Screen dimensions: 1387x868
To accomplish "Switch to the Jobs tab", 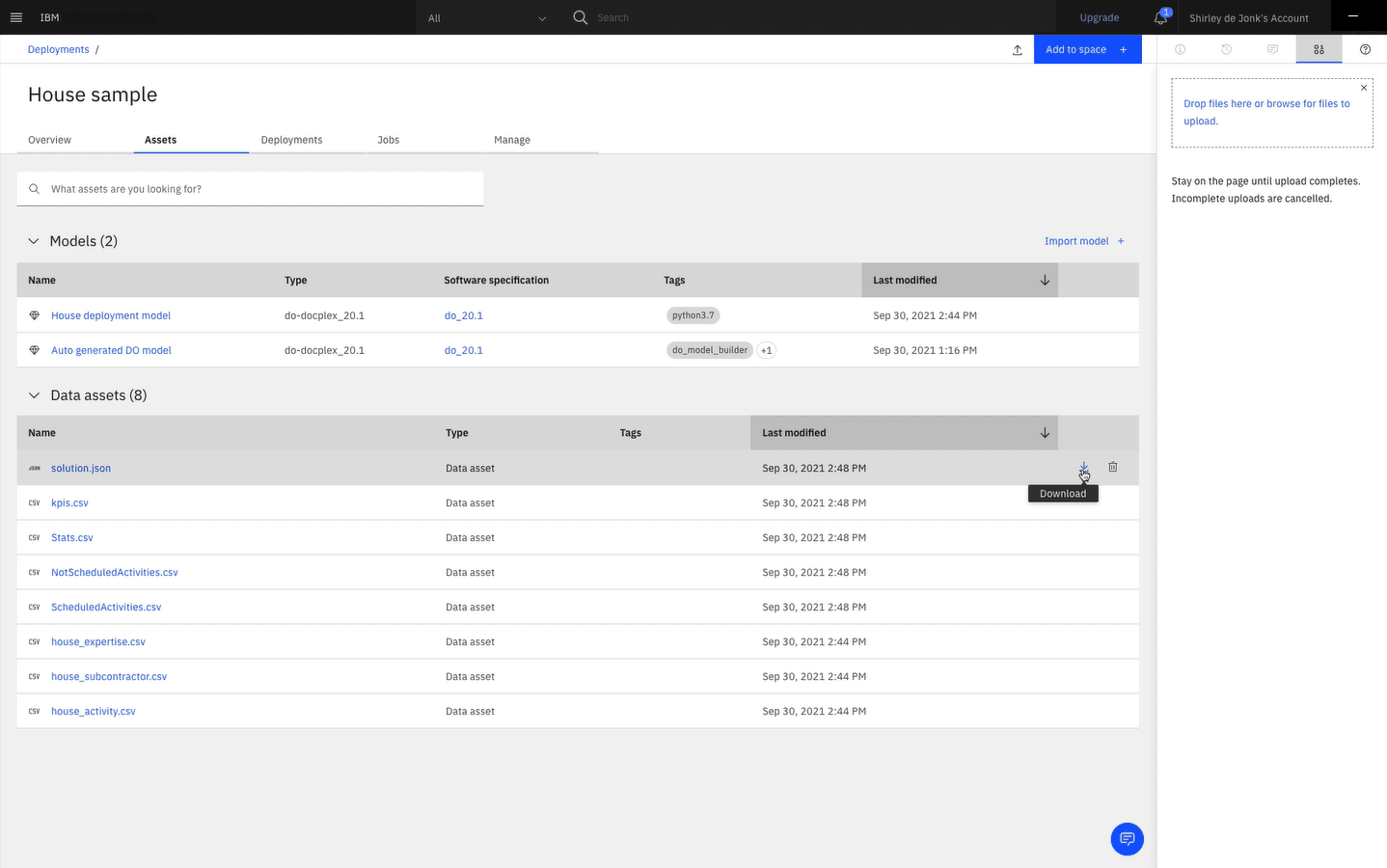I will (x=388, y=139).
